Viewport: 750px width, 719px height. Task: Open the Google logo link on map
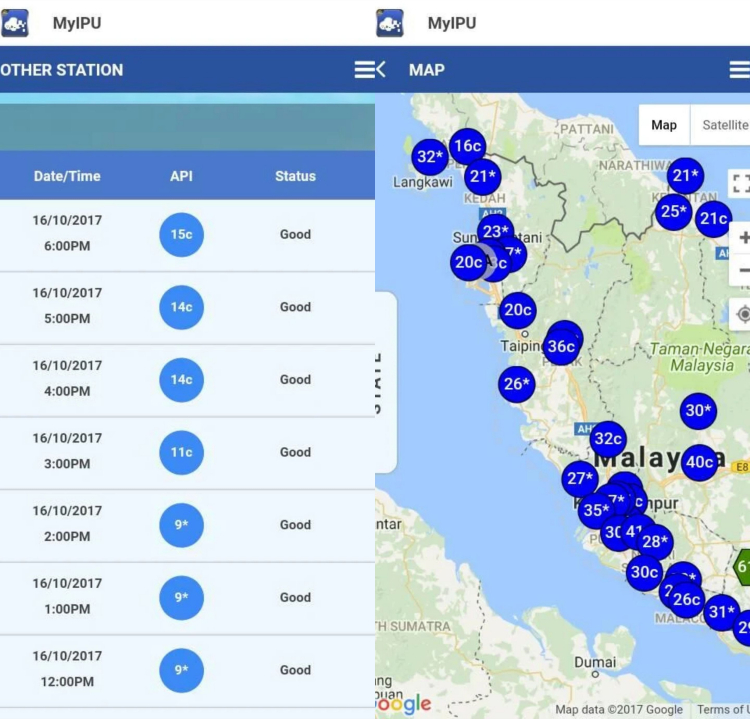tap(404, 704)
